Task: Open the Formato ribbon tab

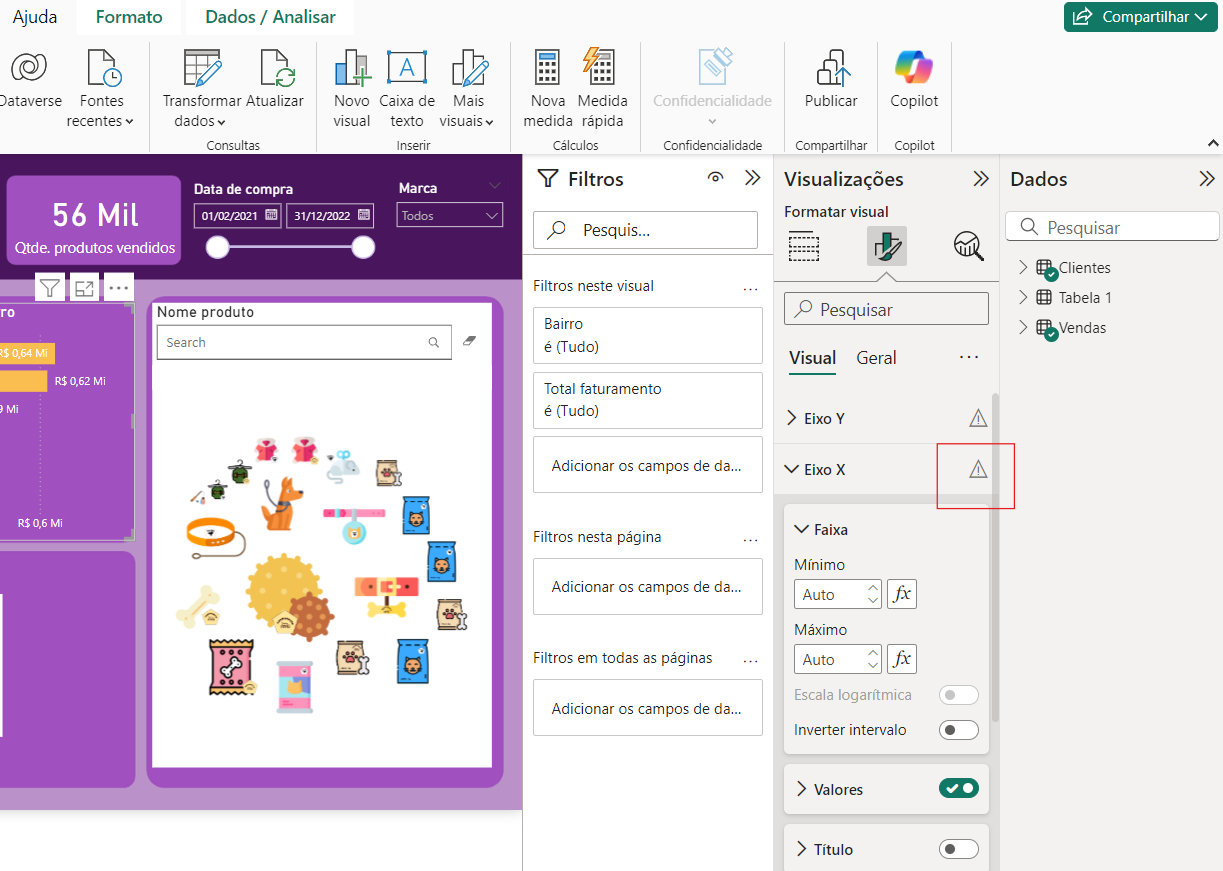Action: (129, 17)
